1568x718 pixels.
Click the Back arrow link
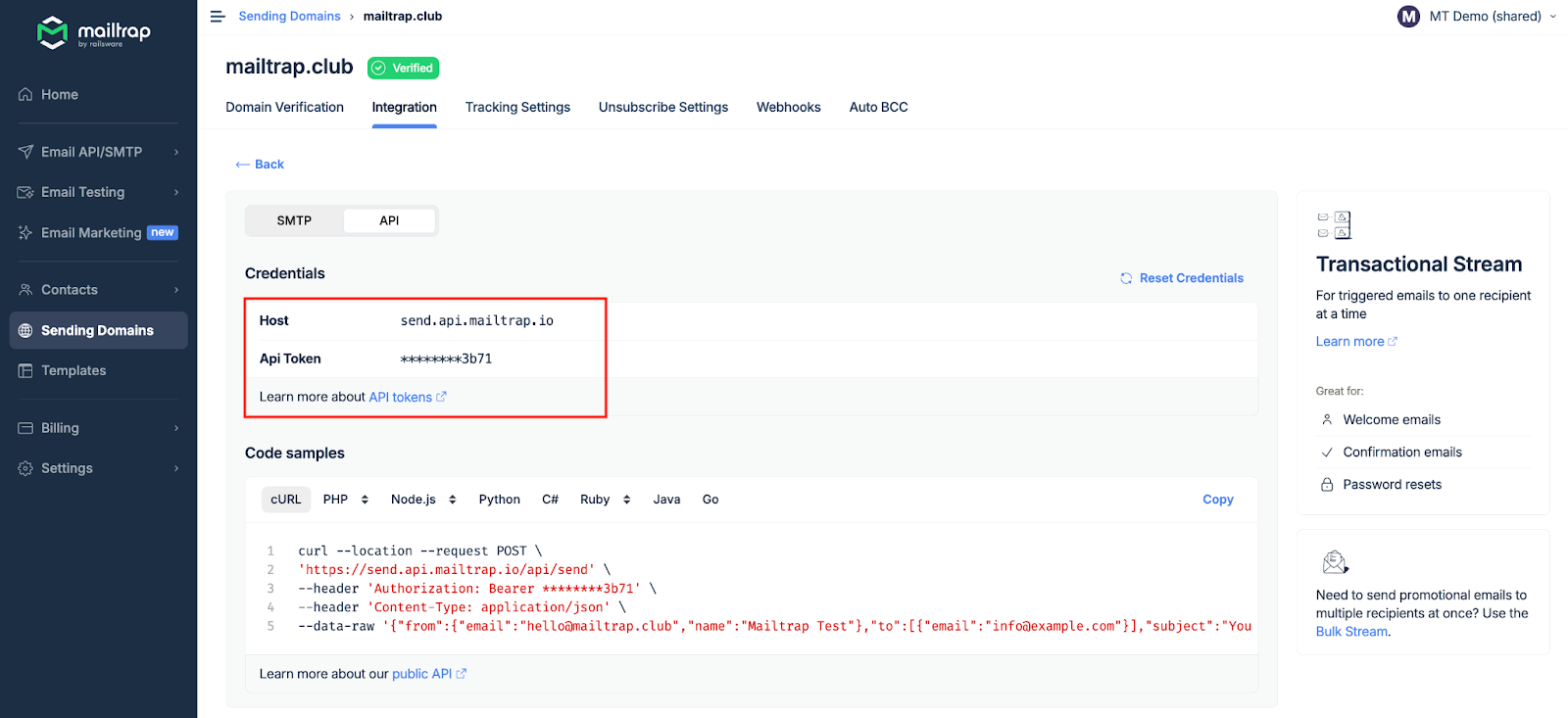tap(260, 165)
